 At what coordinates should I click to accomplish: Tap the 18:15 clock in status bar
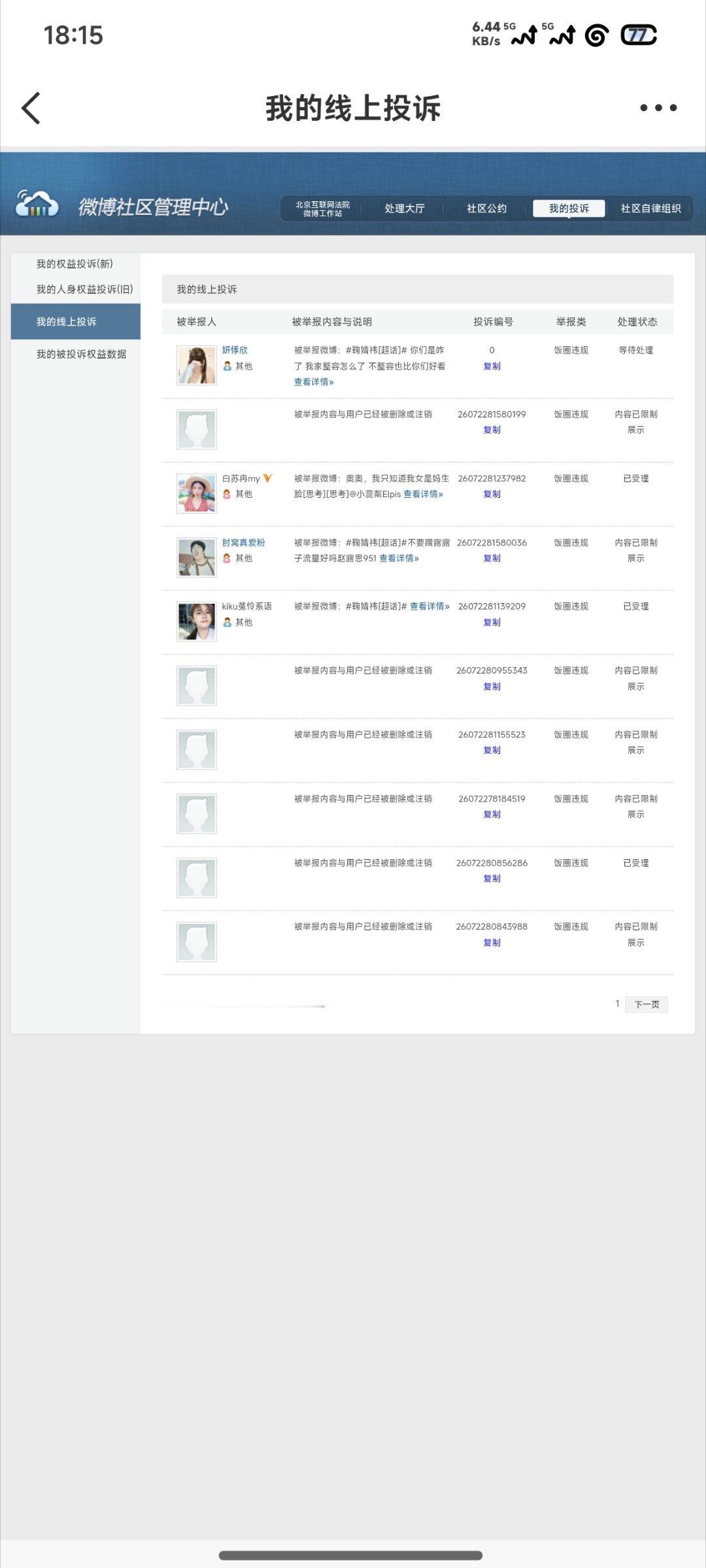click(73, 35)
